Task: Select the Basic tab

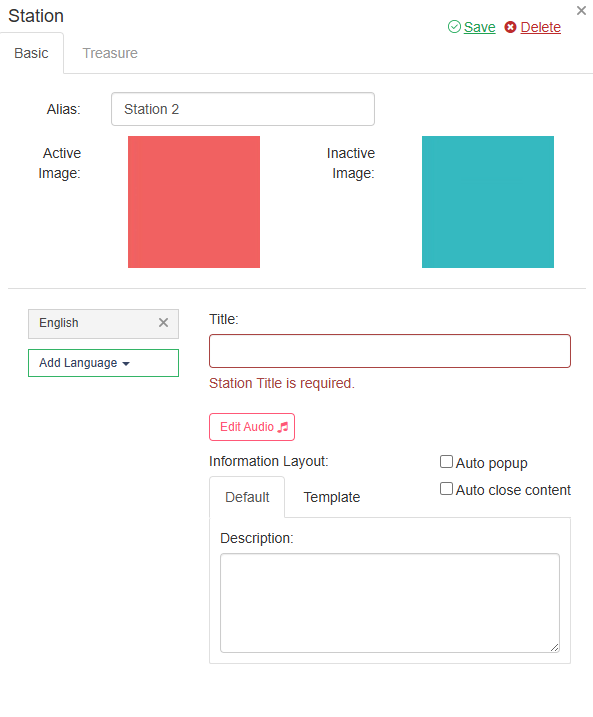Action: (x=32, y=53)
